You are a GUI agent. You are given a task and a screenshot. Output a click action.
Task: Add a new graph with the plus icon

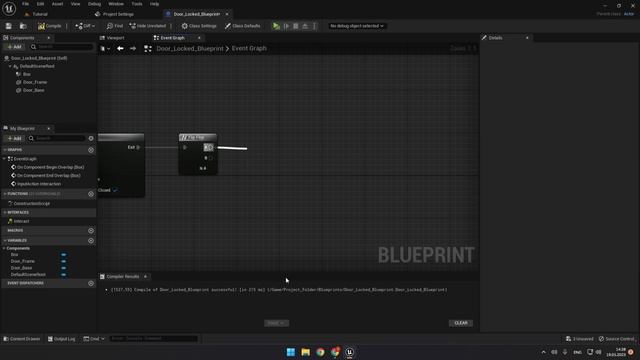[x=91, y=150]
